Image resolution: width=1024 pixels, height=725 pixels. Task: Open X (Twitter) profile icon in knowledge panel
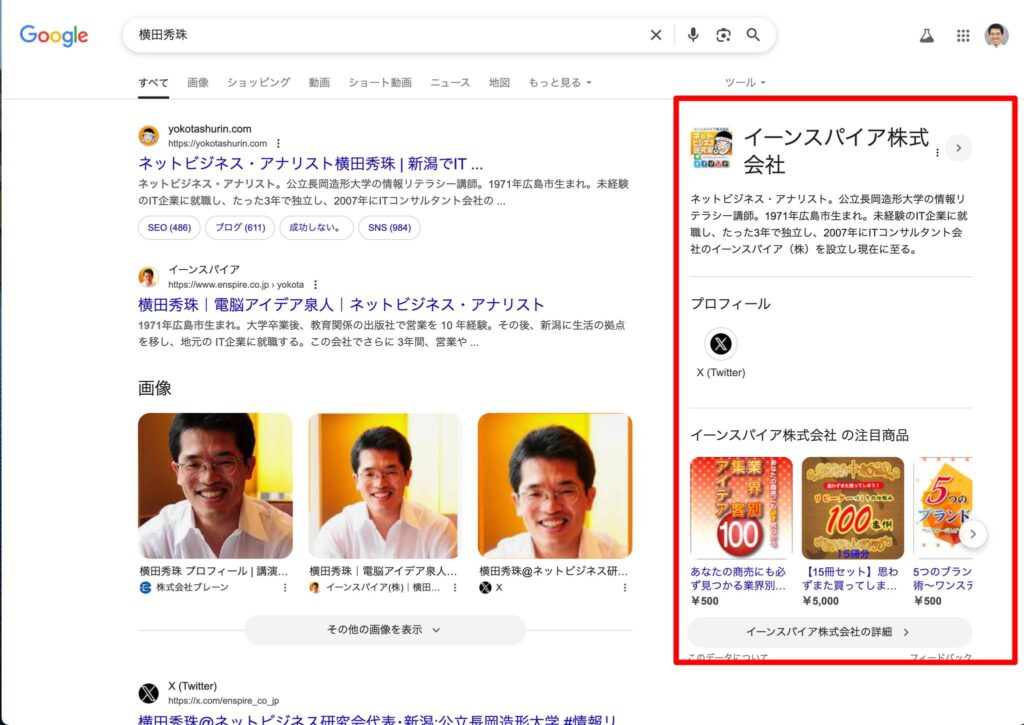coord(720,344)
